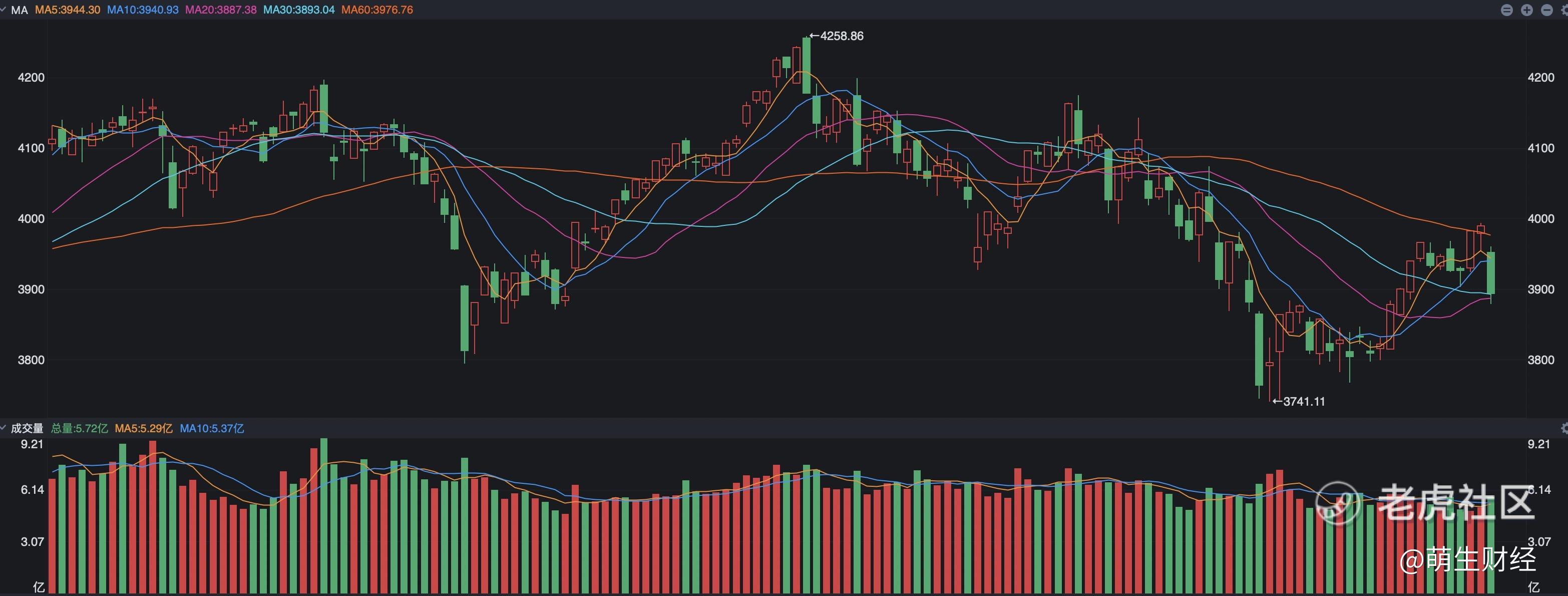
Task: Zoom in with the plus icon
Action: [1526, 10]
